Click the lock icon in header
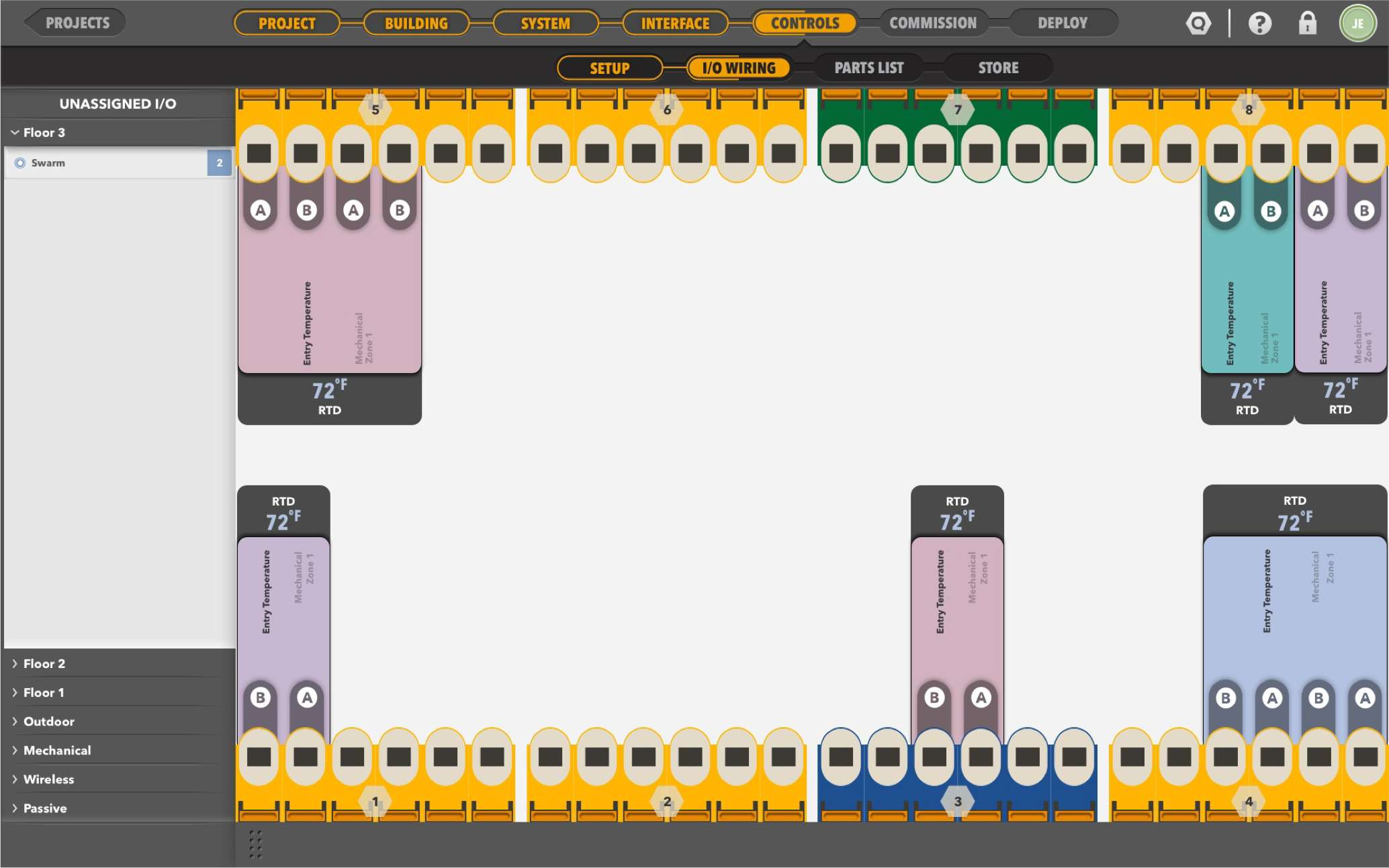 [x=1307, y=23]
